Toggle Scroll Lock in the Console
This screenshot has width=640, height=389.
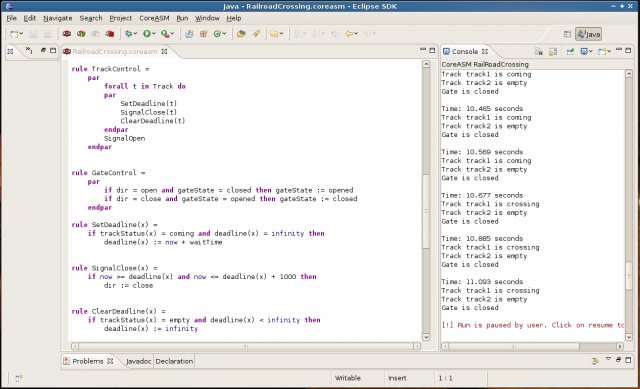[553, 51]
